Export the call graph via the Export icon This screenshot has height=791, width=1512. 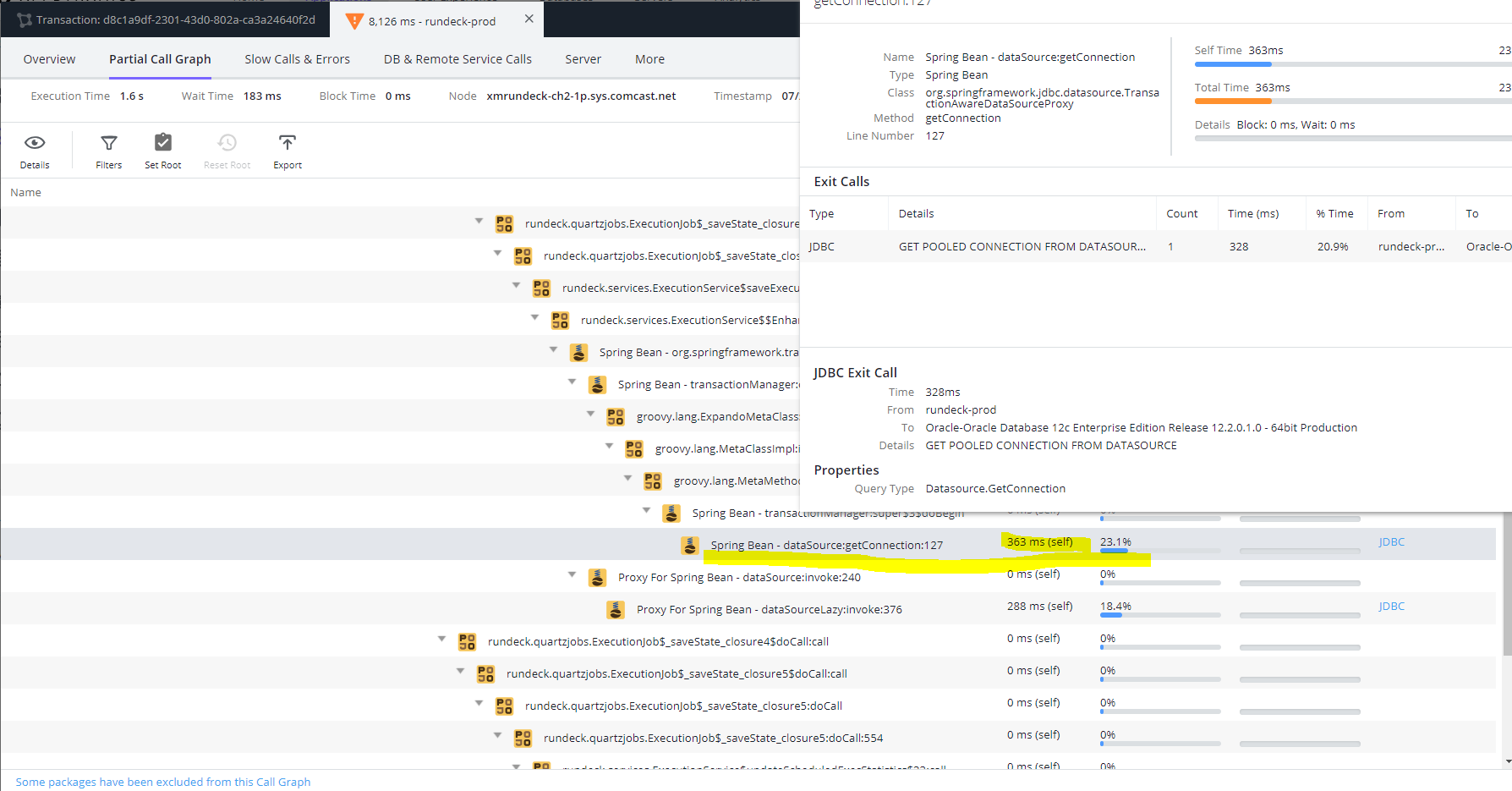click(x=287, y=151)
